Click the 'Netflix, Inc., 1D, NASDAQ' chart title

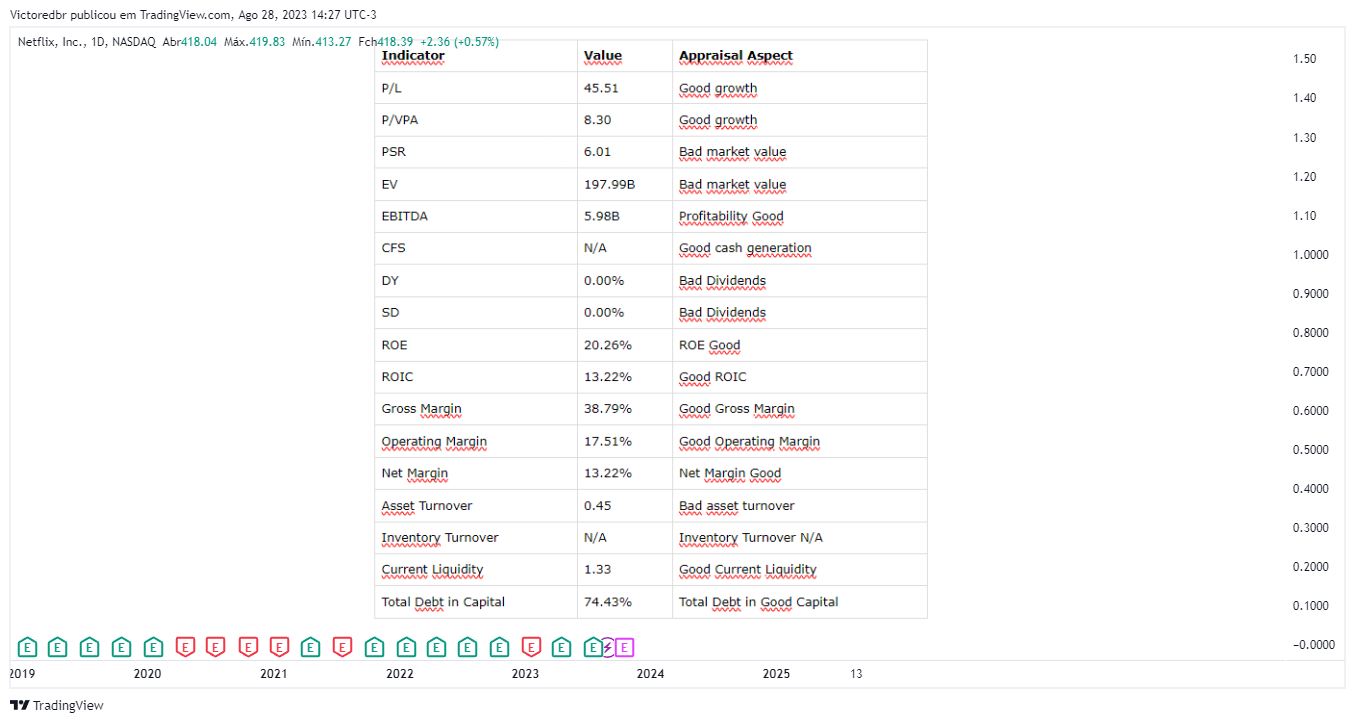tap(86, 41)
